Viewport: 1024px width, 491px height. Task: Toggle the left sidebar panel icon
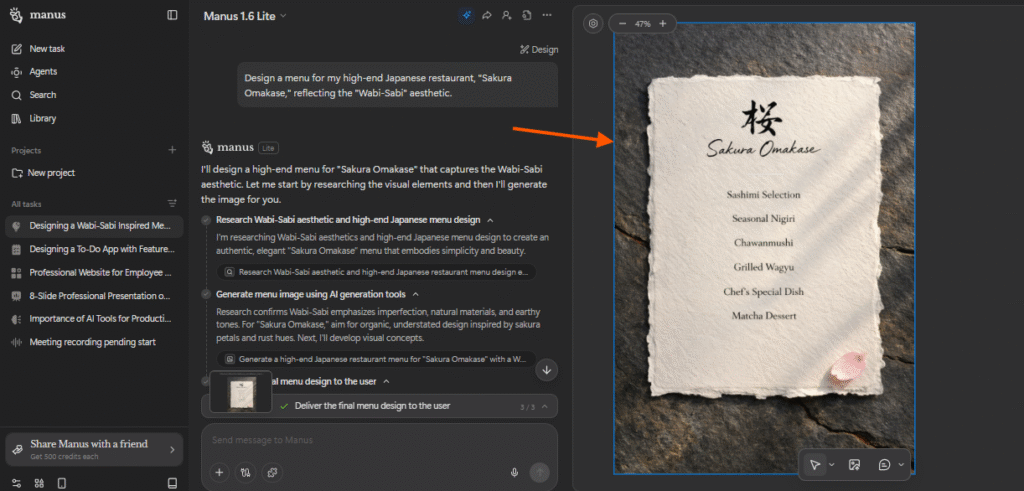(x=172, y=15)
